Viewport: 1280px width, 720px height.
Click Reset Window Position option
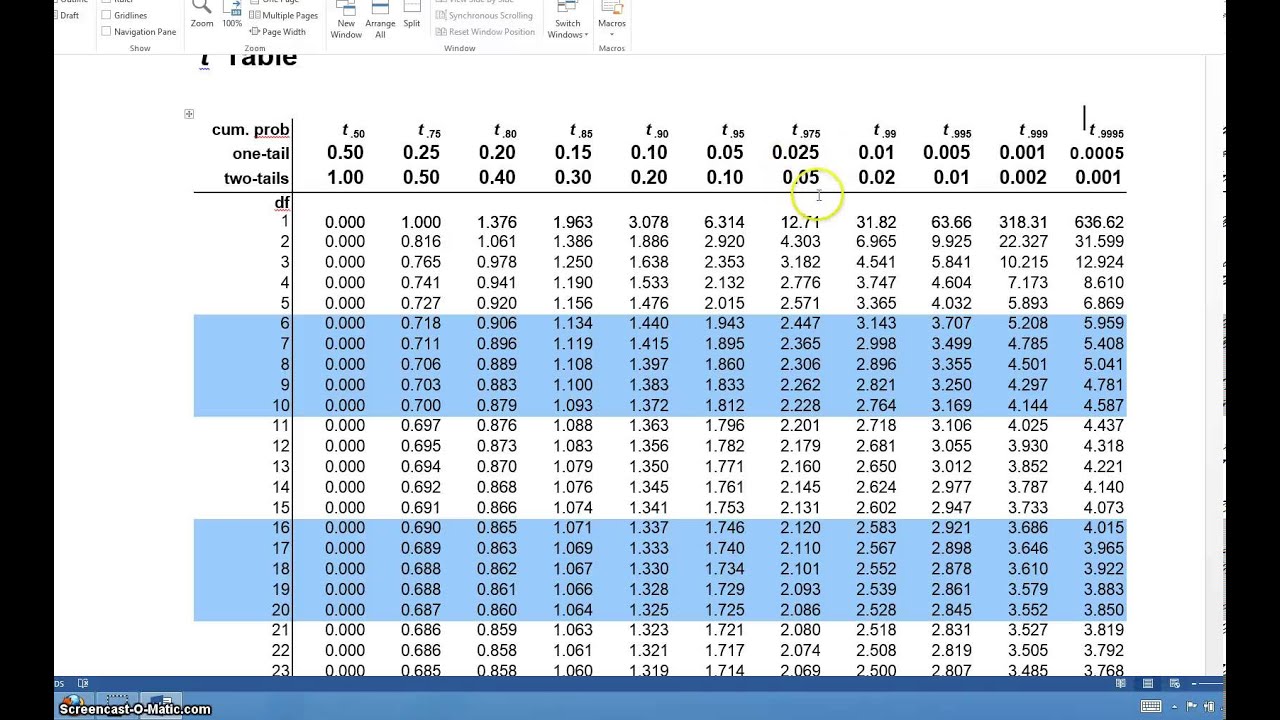click(485, 32)
